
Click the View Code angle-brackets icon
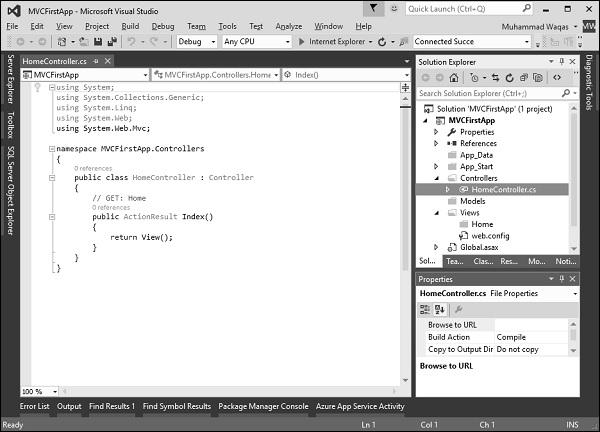click(557, 78)
